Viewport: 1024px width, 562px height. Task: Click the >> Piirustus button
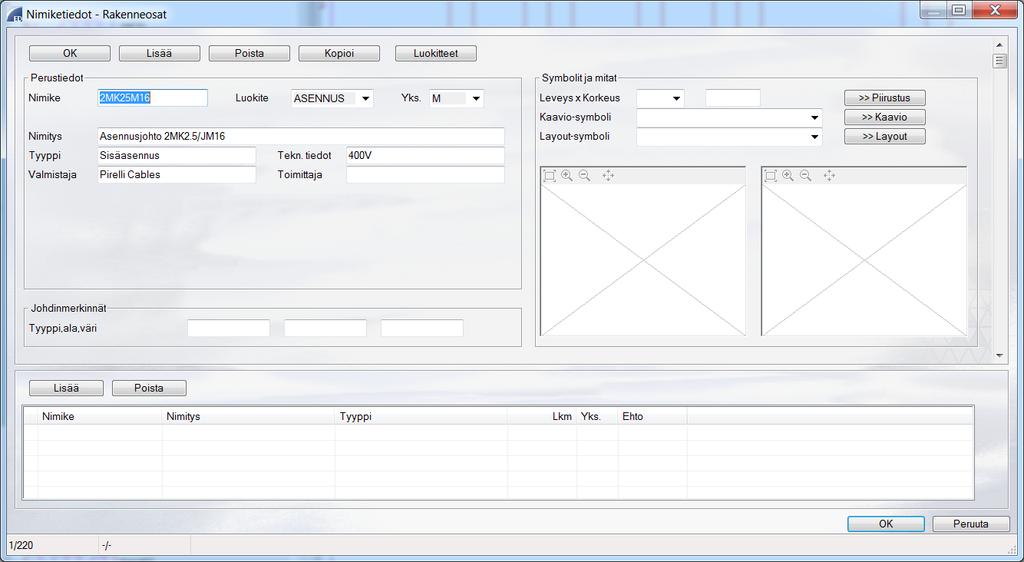(884, 98)
